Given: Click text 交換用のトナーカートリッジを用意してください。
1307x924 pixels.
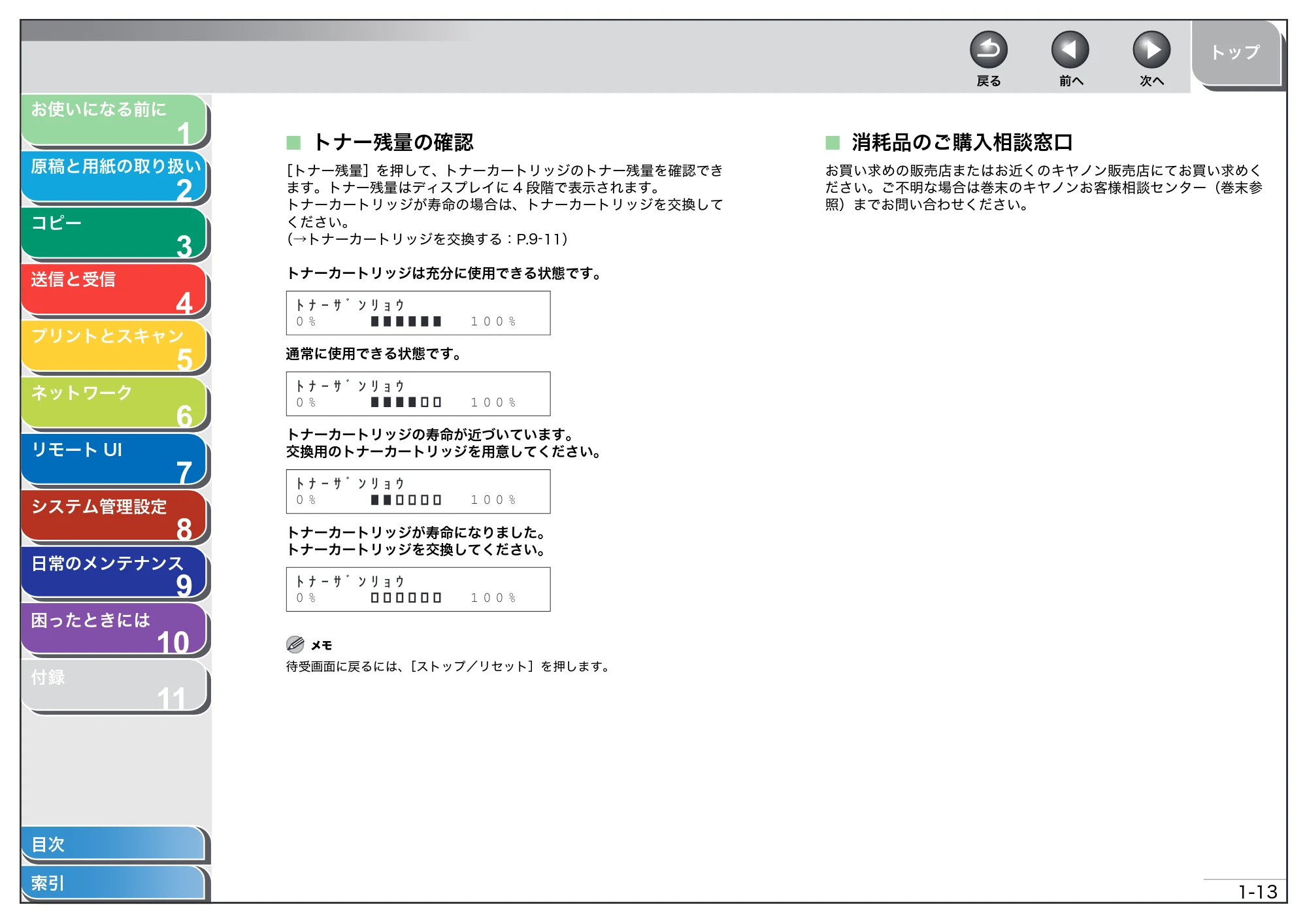Looking at the screenshot, I should (x=444, y=452).
